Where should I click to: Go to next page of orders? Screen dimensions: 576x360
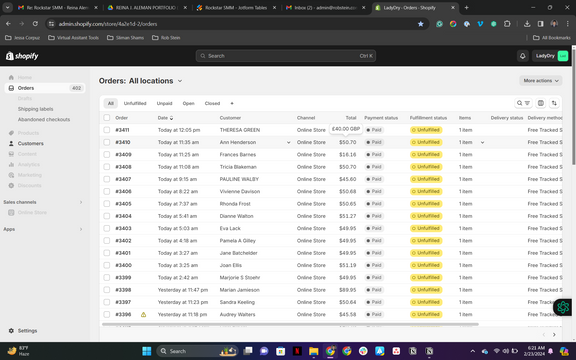[x=554, y=335]
